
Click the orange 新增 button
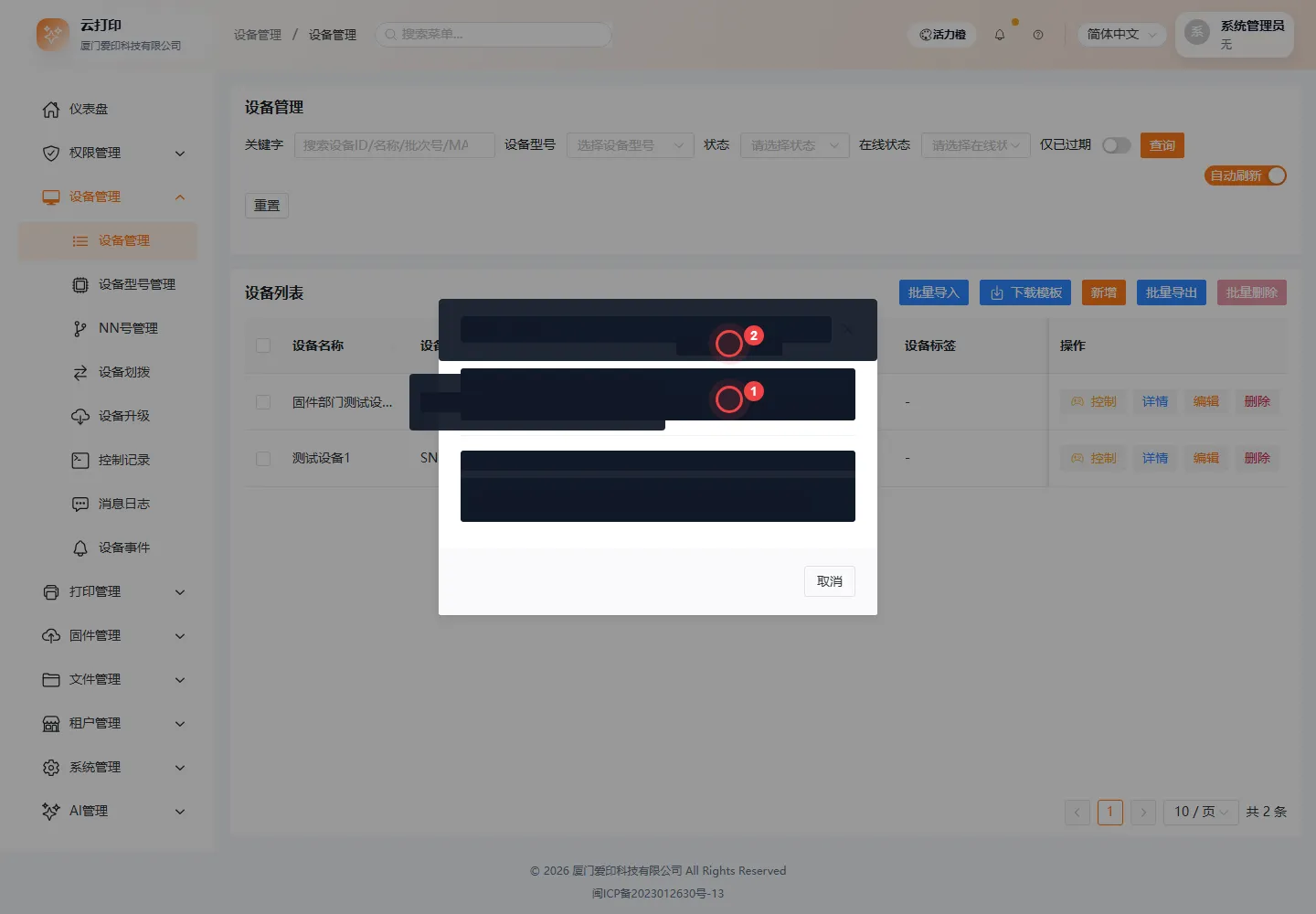[x=1104, y=292]
